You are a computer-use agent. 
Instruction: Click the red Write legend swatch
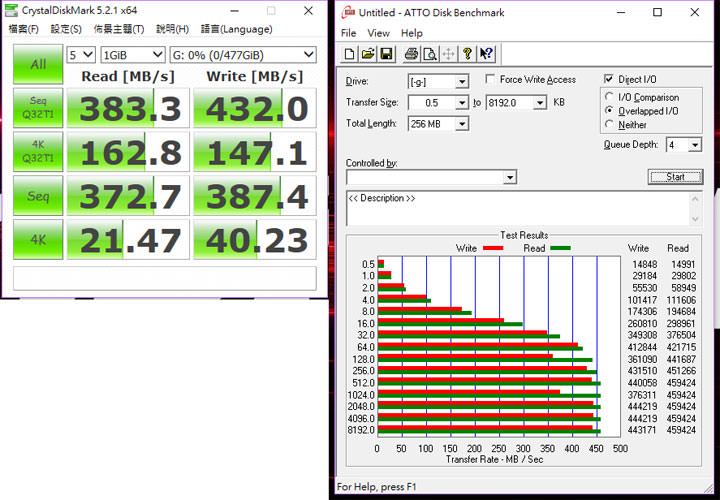pyautogui.click(x=492, y=248)
